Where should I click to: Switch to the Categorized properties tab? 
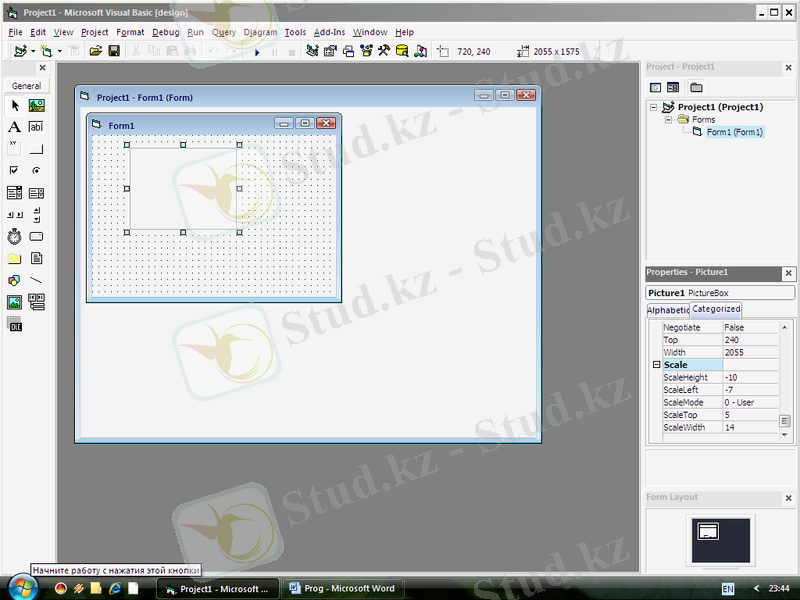click(x=716, y=309)
